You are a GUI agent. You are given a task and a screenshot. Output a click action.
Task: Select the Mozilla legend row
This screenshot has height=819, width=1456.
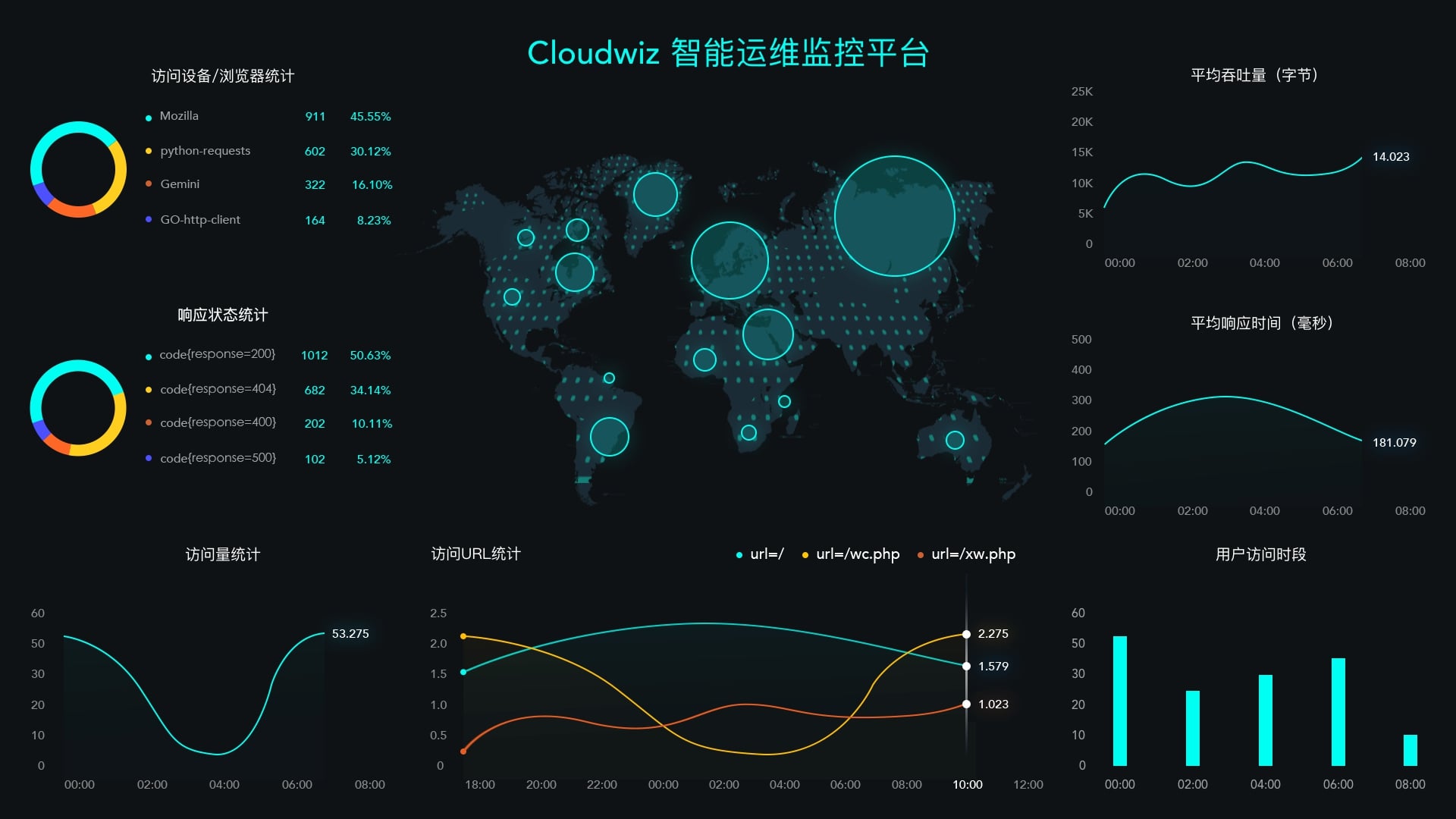[268, 116]
